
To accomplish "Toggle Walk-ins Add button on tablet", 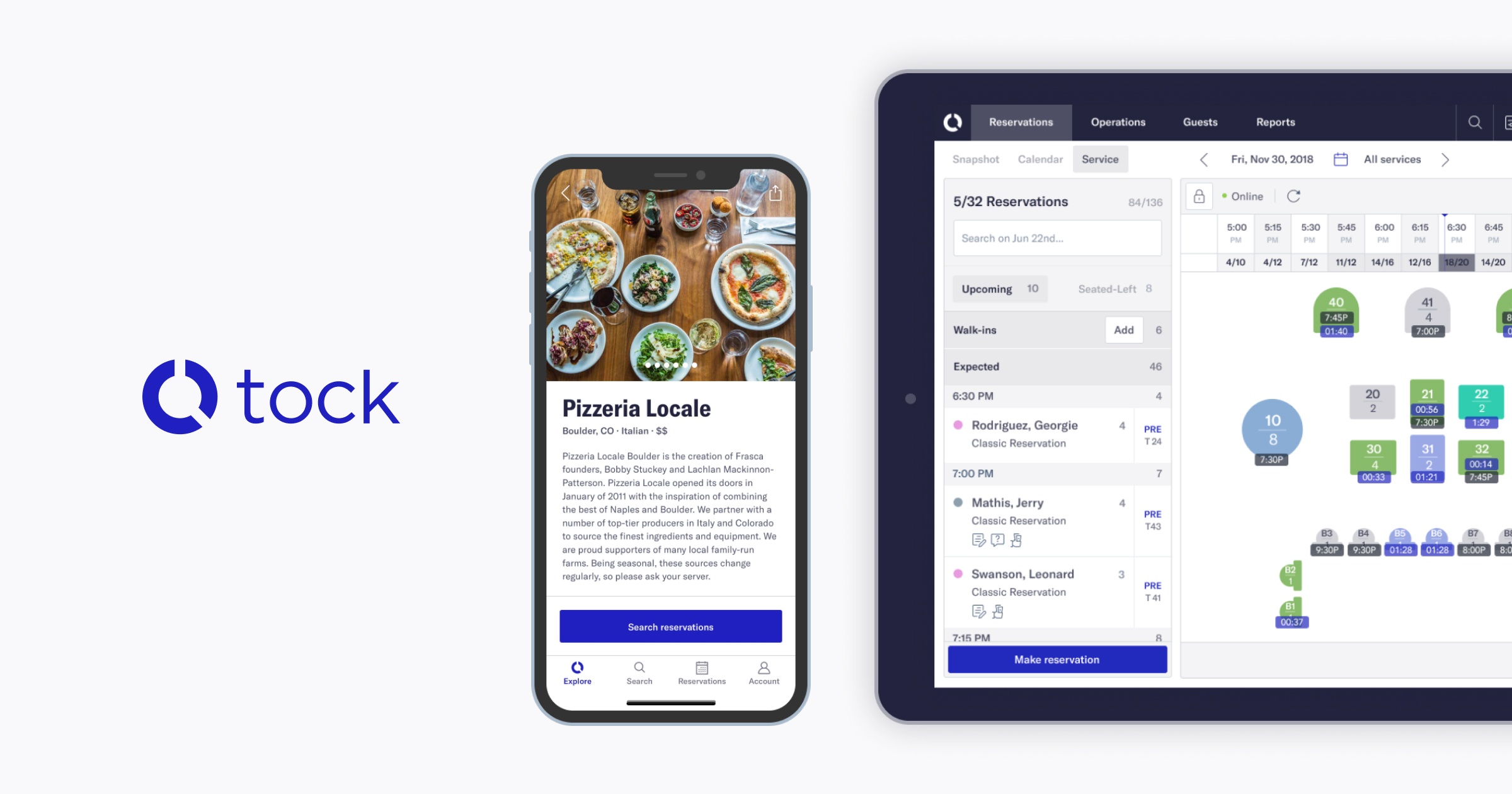I will 1123,330.
